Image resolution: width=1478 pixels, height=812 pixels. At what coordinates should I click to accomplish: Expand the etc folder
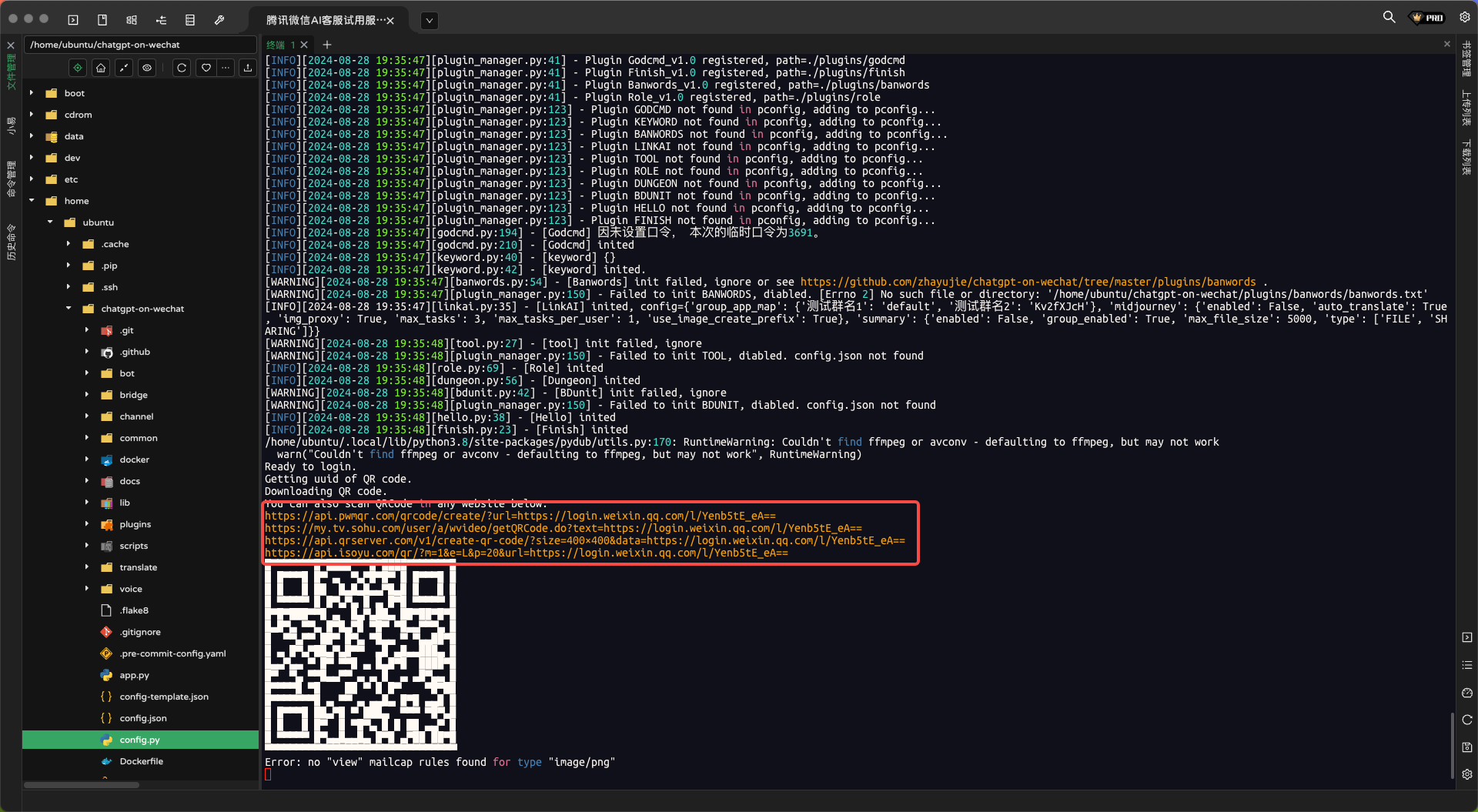pos(32,179)
